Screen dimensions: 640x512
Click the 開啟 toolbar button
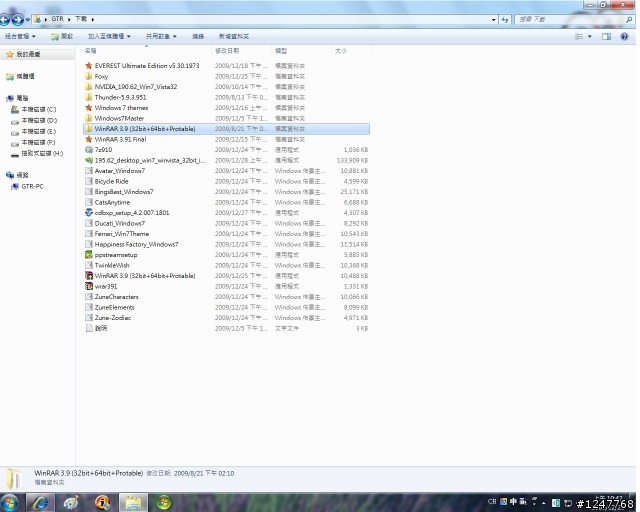(62, 36)
